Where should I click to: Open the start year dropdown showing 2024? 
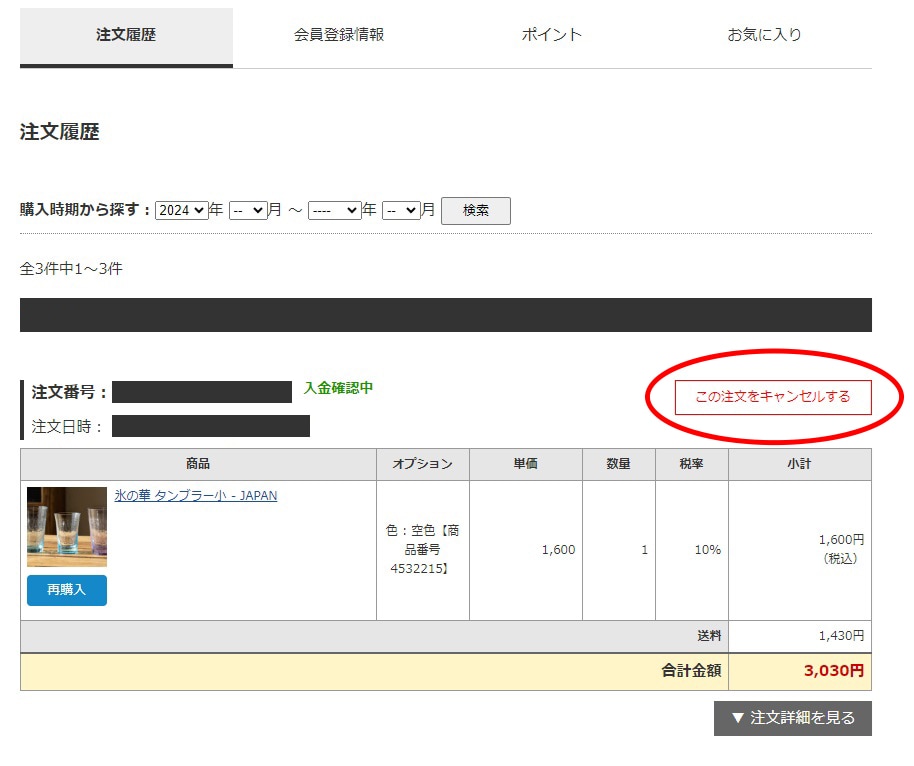point(181,211)
